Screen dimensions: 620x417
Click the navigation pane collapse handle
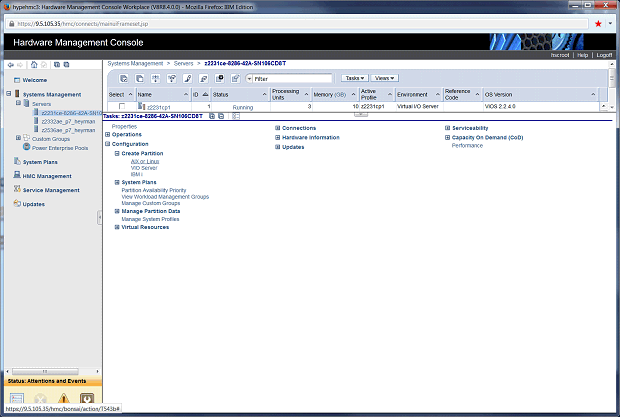point(100,217)
